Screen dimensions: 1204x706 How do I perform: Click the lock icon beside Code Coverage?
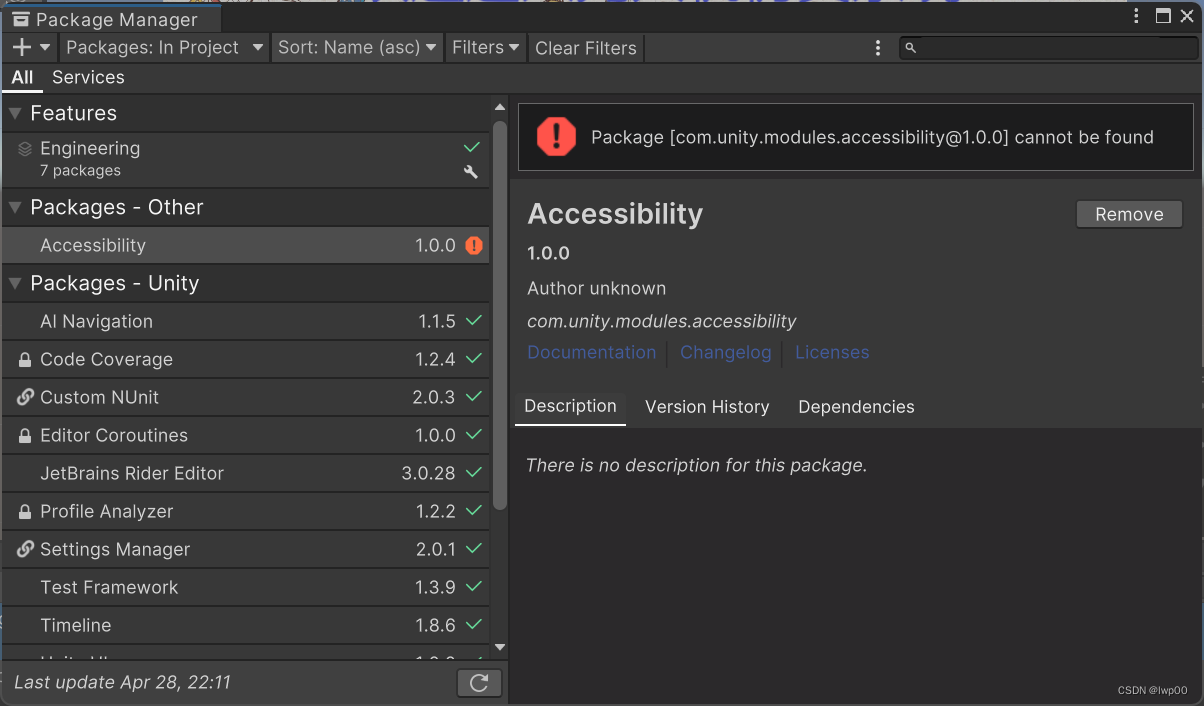(24, 359)
